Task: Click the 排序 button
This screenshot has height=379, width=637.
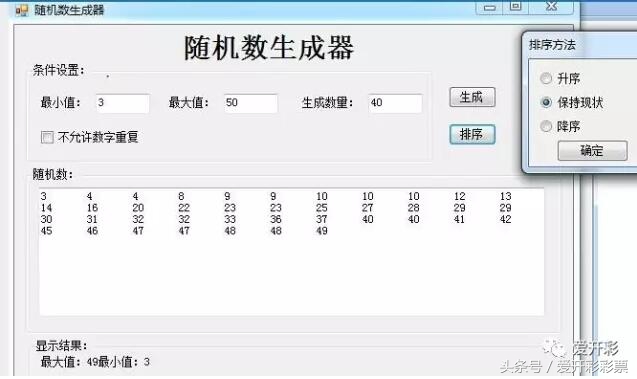Action: point(472,134)
